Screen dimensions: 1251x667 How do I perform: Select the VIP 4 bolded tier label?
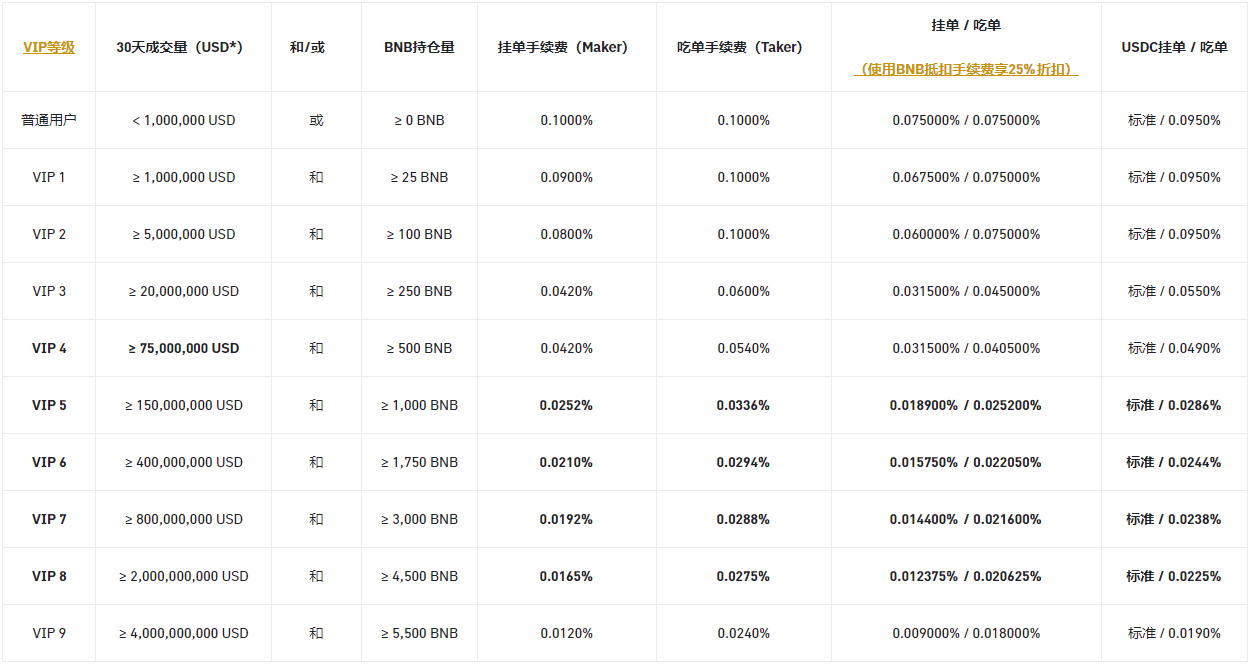[48, 348]
